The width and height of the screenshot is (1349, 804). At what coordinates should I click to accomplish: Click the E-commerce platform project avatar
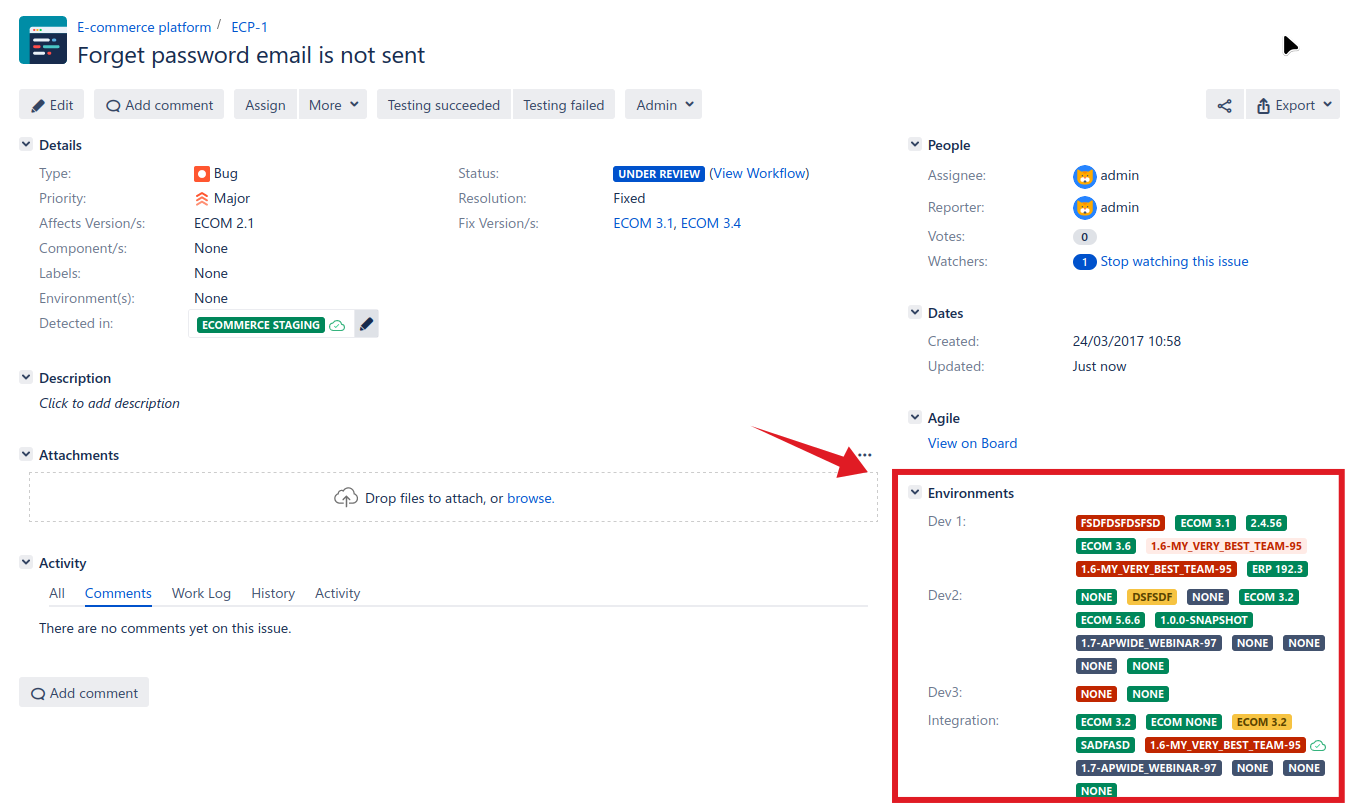[43, 41]
